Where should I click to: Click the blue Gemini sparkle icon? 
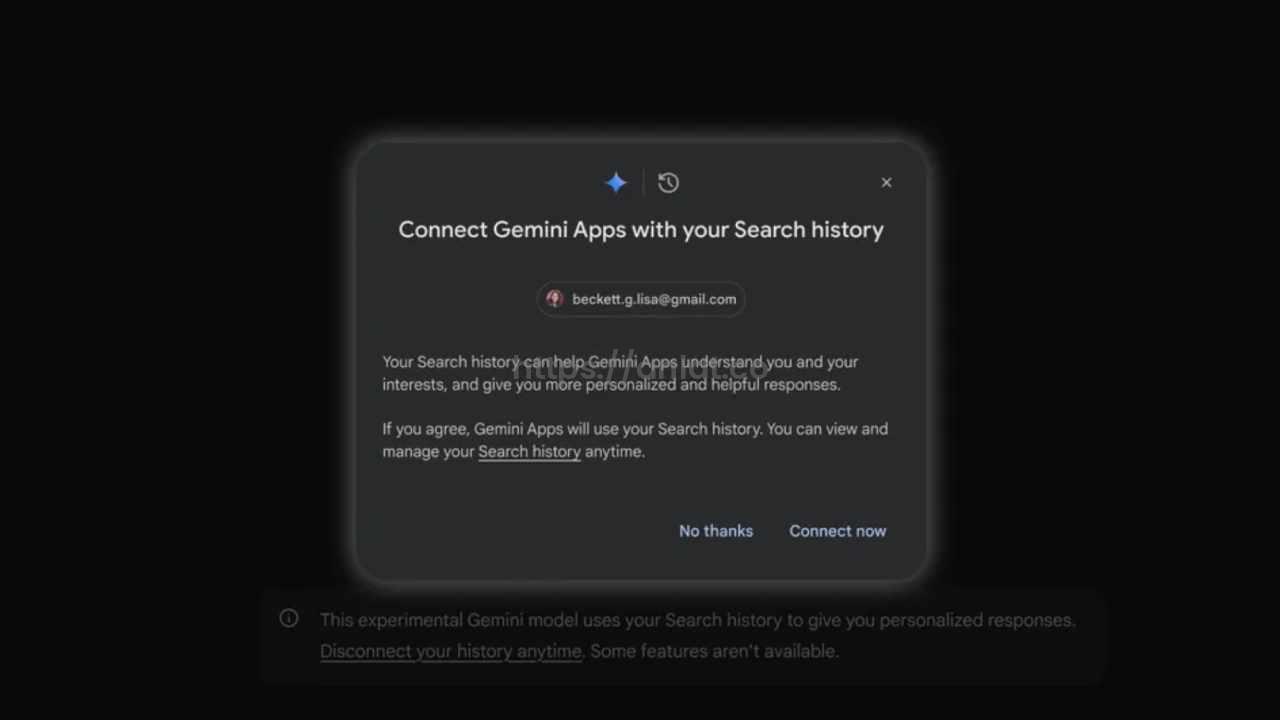point(616,182)
